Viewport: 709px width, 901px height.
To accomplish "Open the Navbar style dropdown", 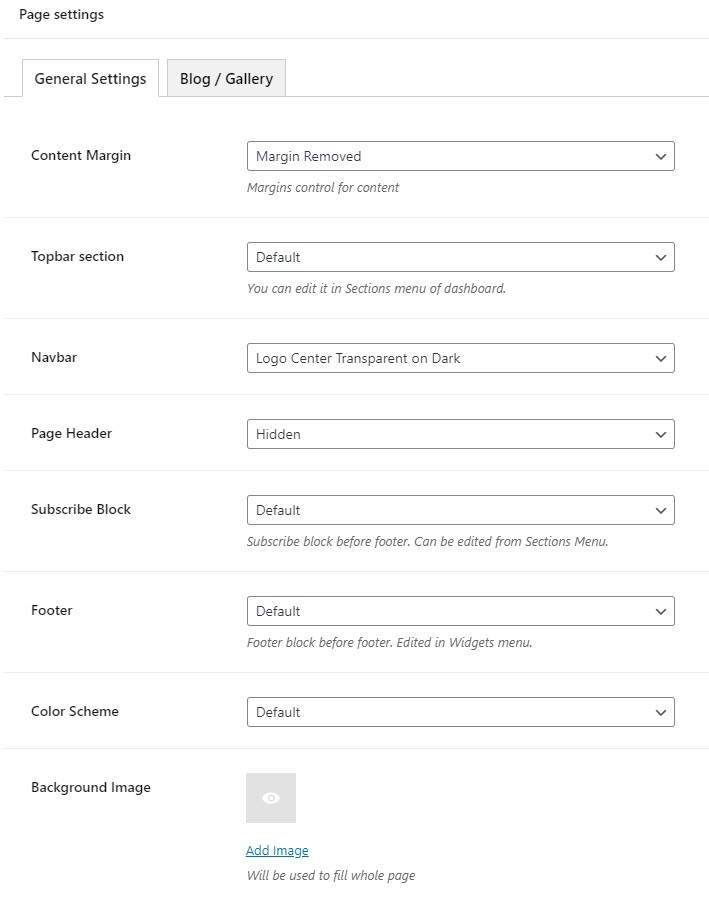I will tap(460, 358).
